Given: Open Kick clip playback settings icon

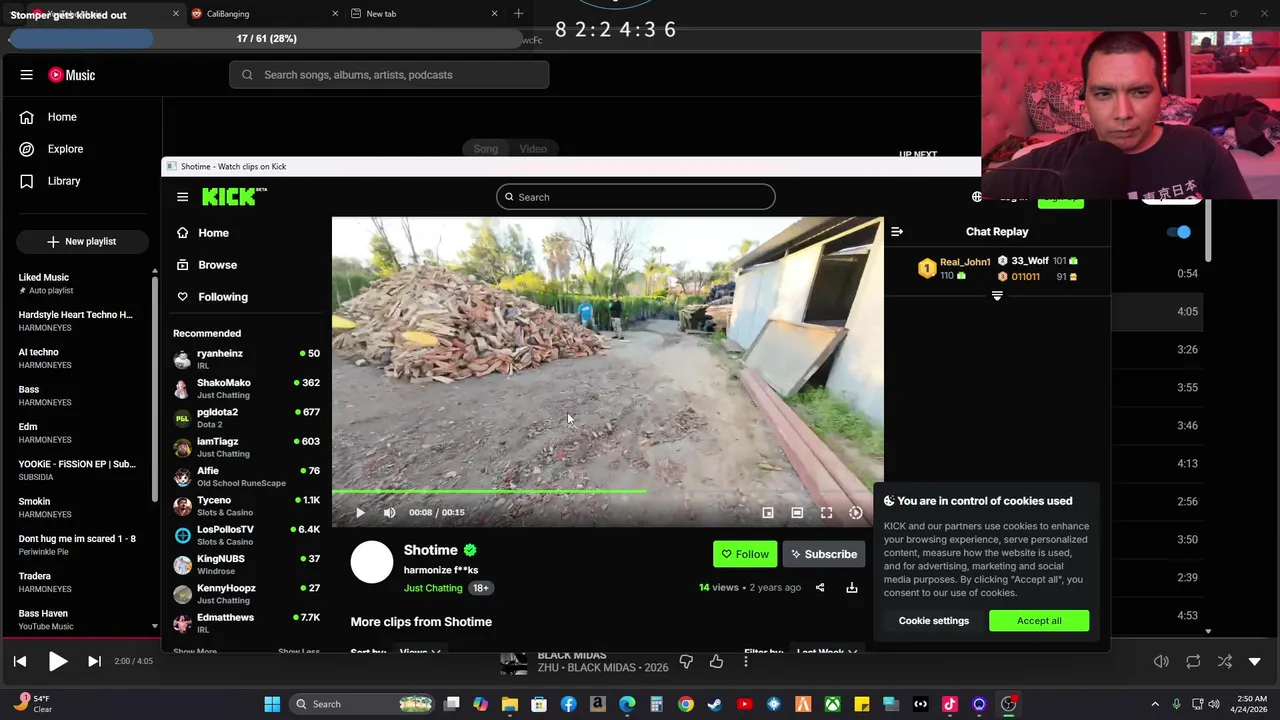Looking at the screenshot, I should coord(856,512).
